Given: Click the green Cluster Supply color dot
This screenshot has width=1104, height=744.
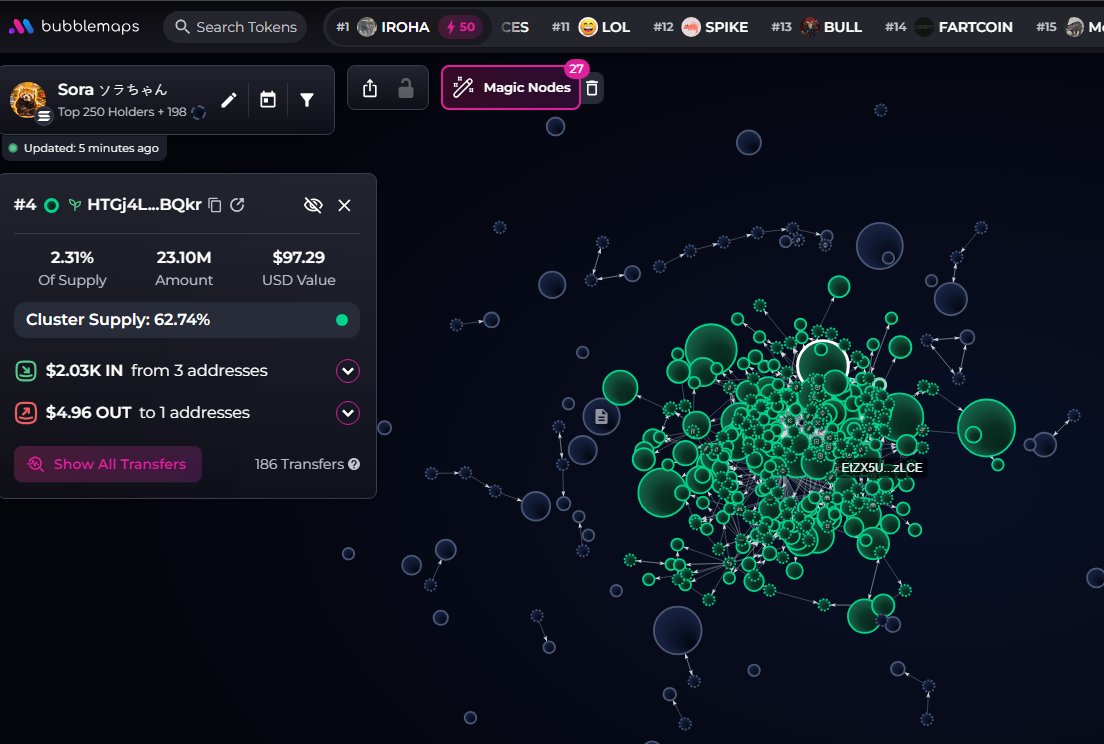Looking at the screenshot, I should click(x=342, y=320).
